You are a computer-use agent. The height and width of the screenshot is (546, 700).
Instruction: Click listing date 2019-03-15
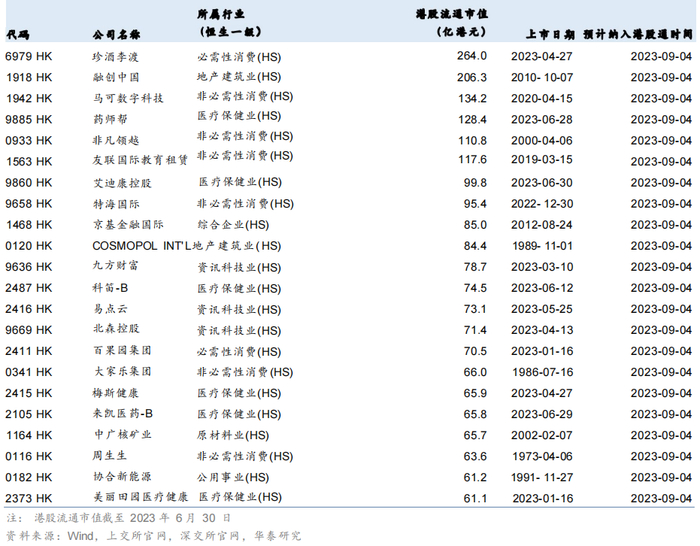click(x=542, y=159)
